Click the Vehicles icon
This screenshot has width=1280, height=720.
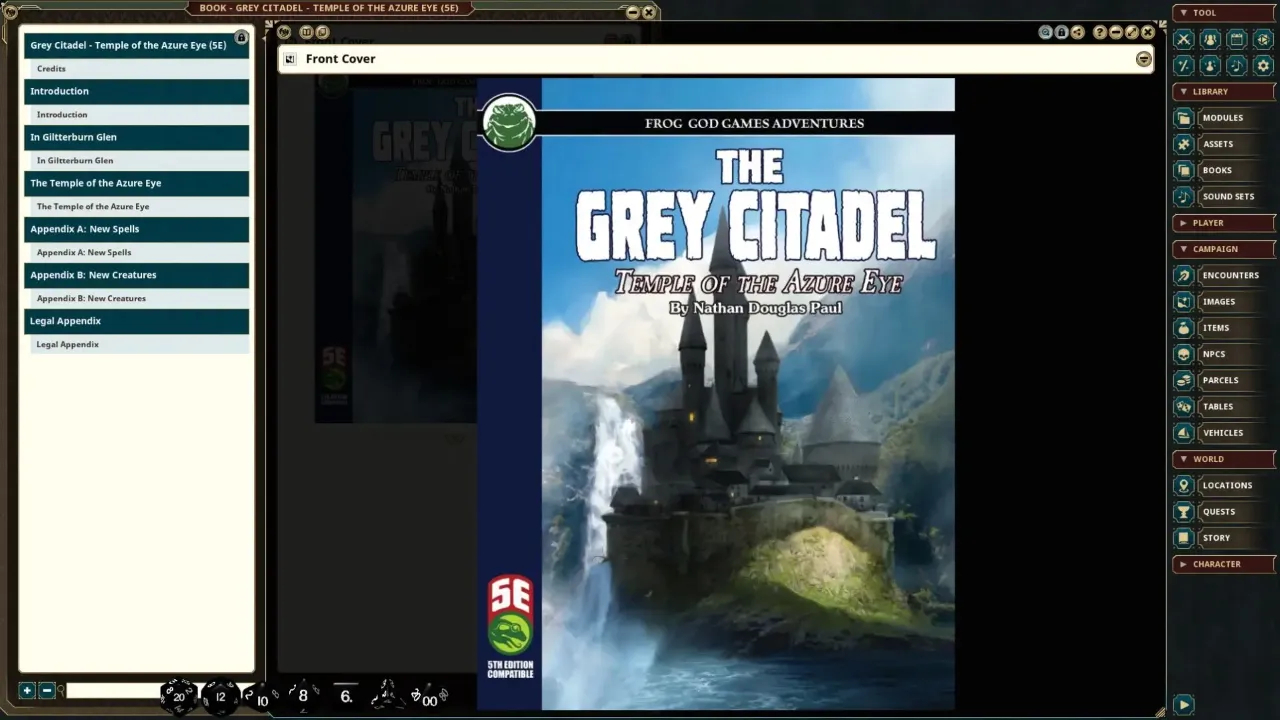click(1184, 433)
